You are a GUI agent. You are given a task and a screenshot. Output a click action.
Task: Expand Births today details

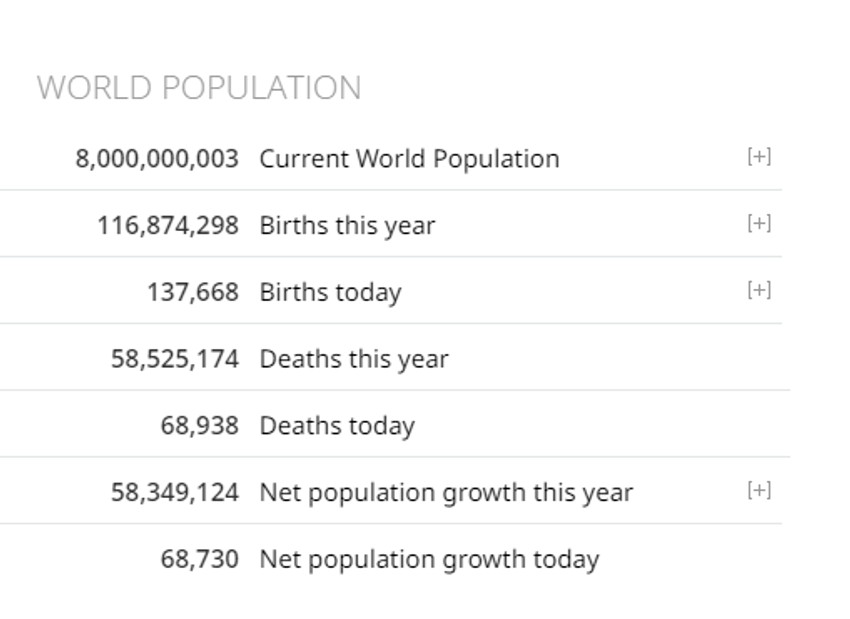pyautogui.click(x=759, y=290)
